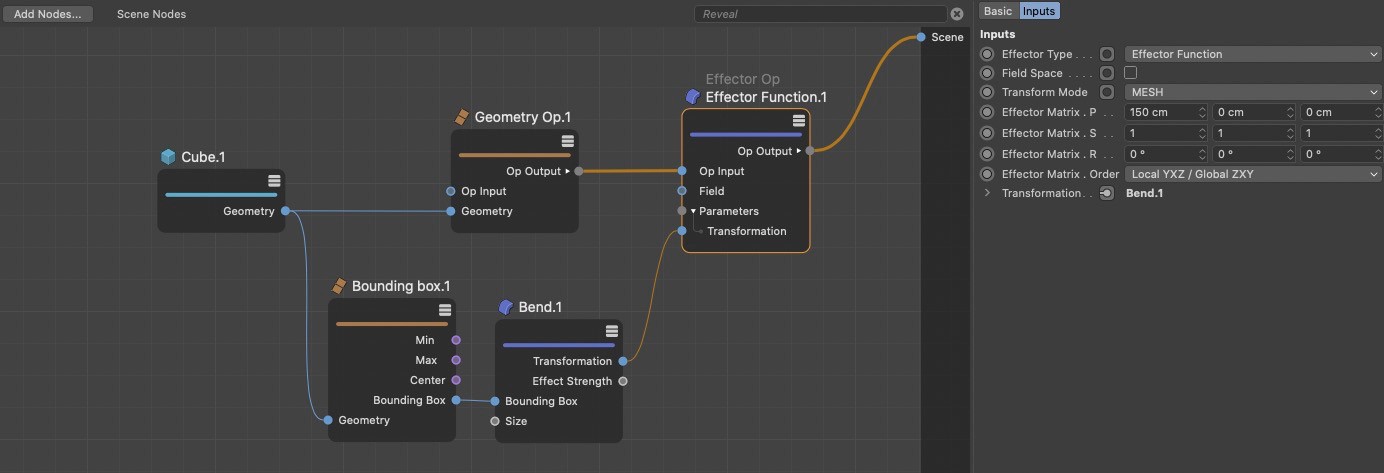Toggle the Field Space checkbox
The width and height of the screenshot is (1384, 473).
(1131, 73)
